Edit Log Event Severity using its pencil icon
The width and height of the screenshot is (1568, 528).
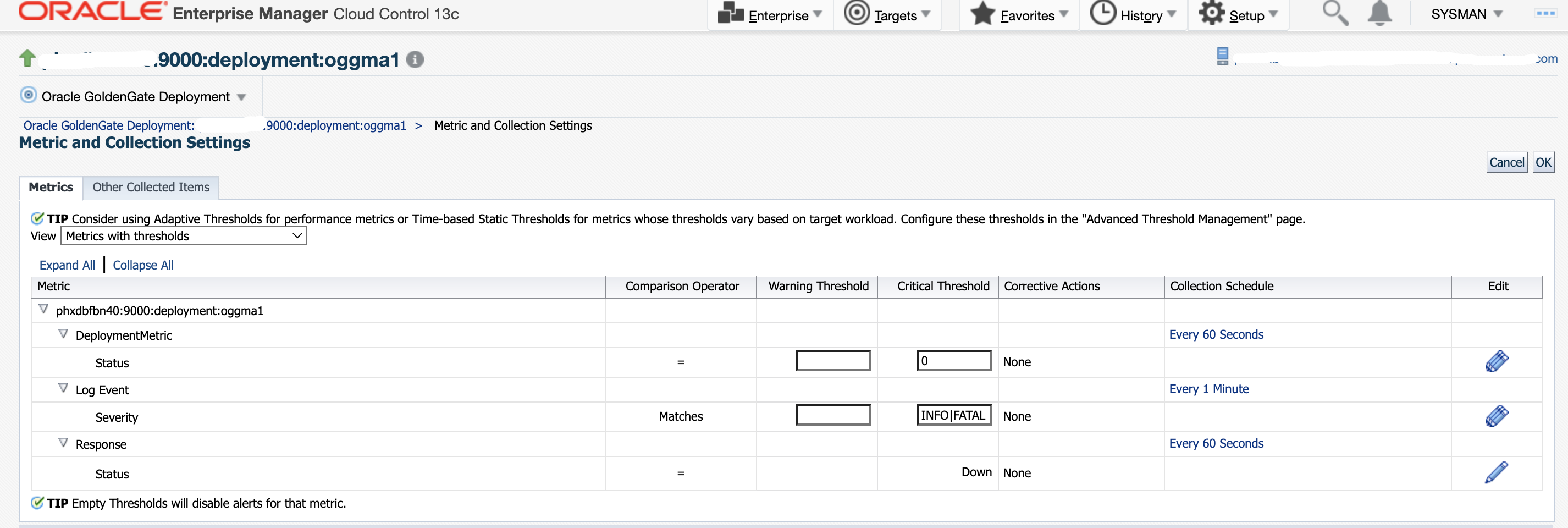pos(1497,415)
